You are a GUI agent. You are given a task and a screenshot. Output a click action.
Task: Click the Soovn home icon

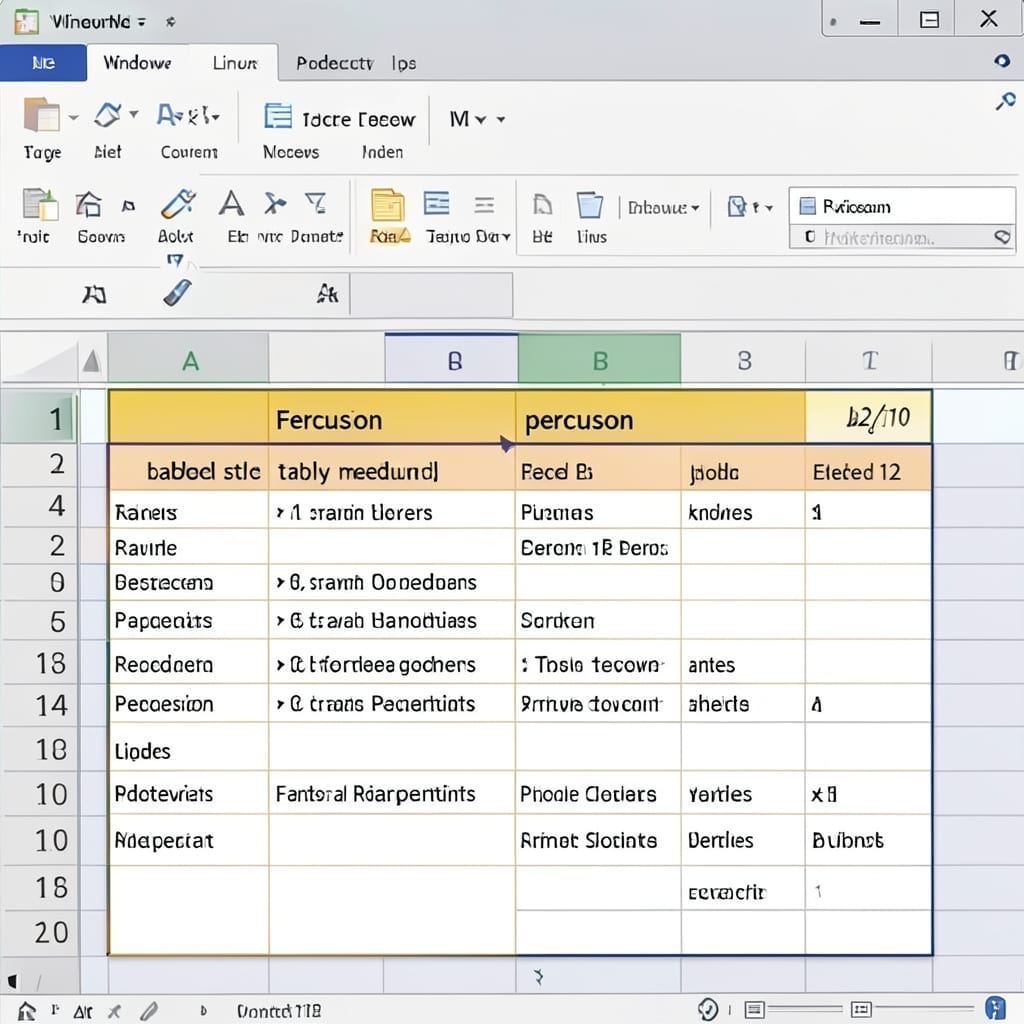[88, 204]
